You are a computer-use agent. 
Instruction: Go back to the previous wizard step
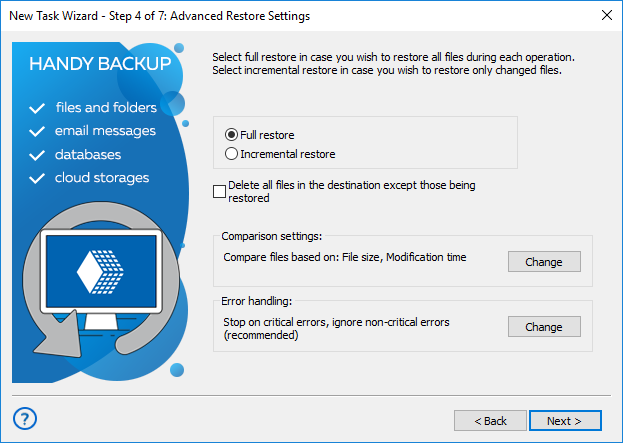click(x=490, y=420)
